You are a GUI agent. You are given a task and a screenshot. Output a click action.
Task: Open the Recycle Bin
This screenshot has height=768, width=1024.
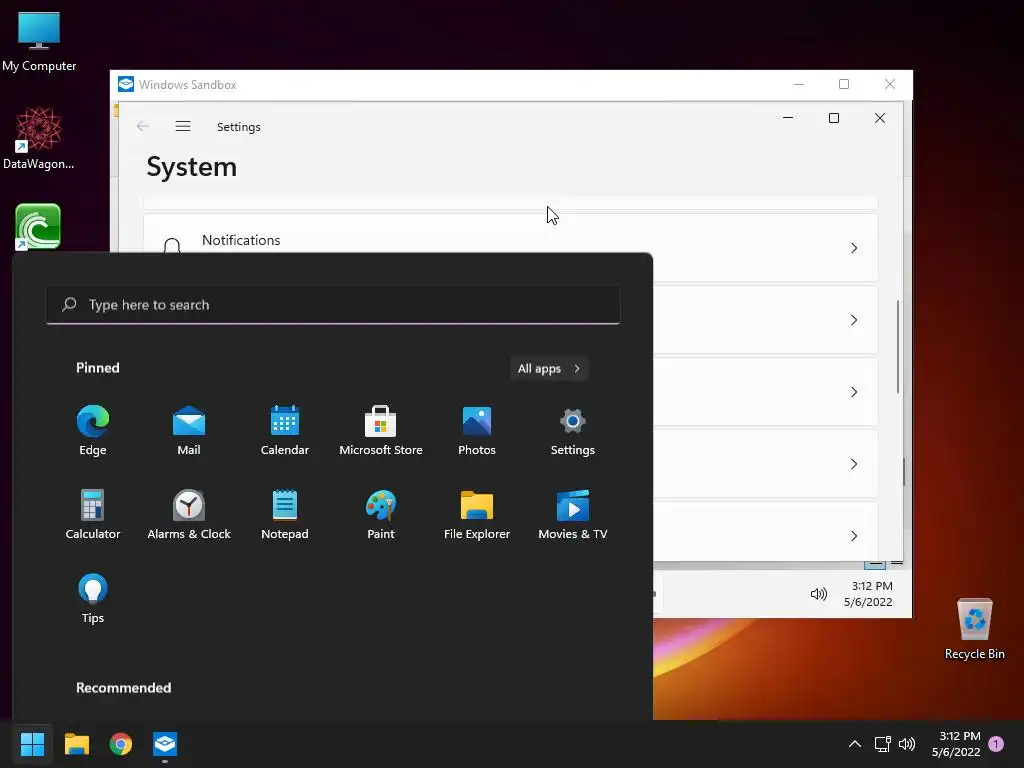[974, 628]
